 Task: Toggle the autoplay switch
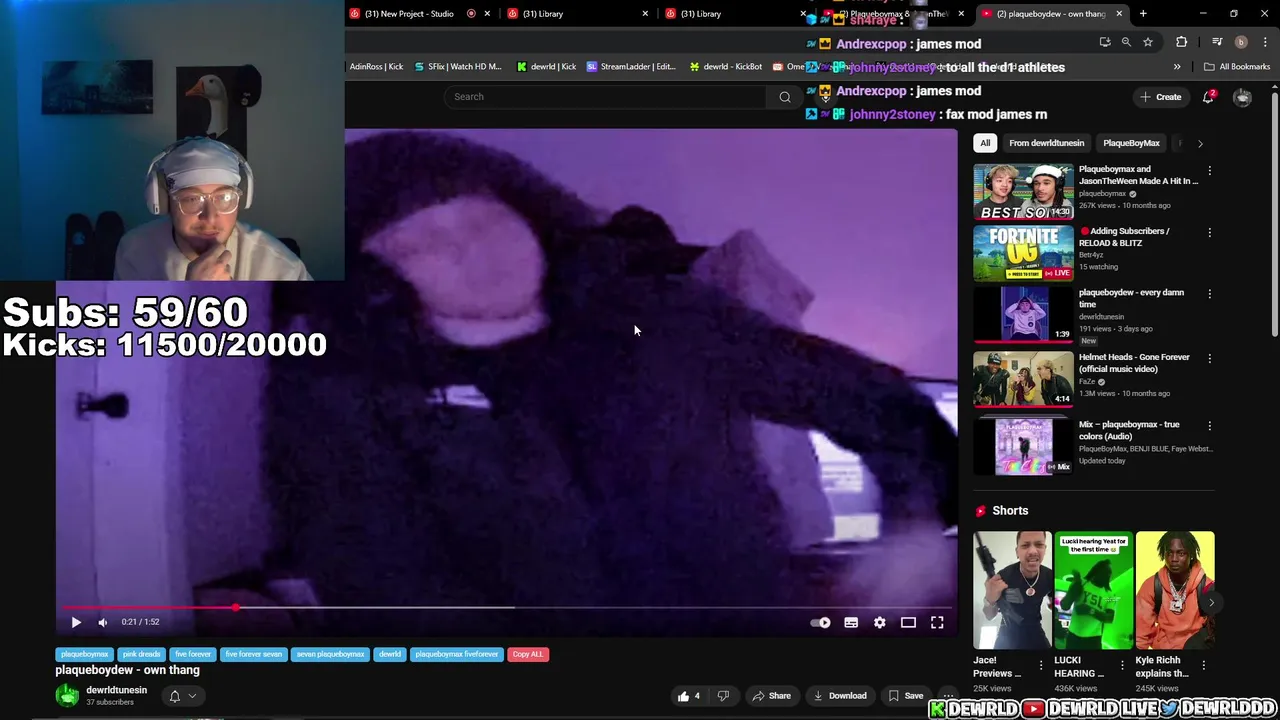820,622
